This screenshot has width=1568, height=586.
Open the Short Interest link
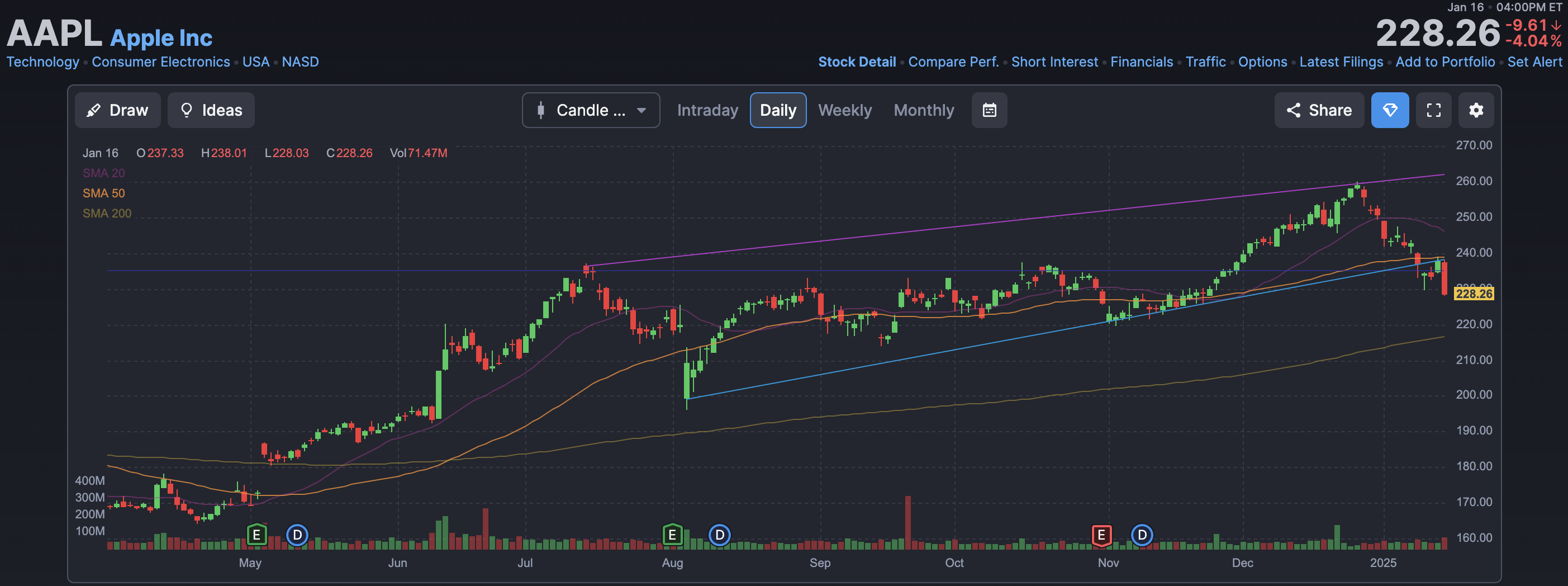(x=1054, y=62)
